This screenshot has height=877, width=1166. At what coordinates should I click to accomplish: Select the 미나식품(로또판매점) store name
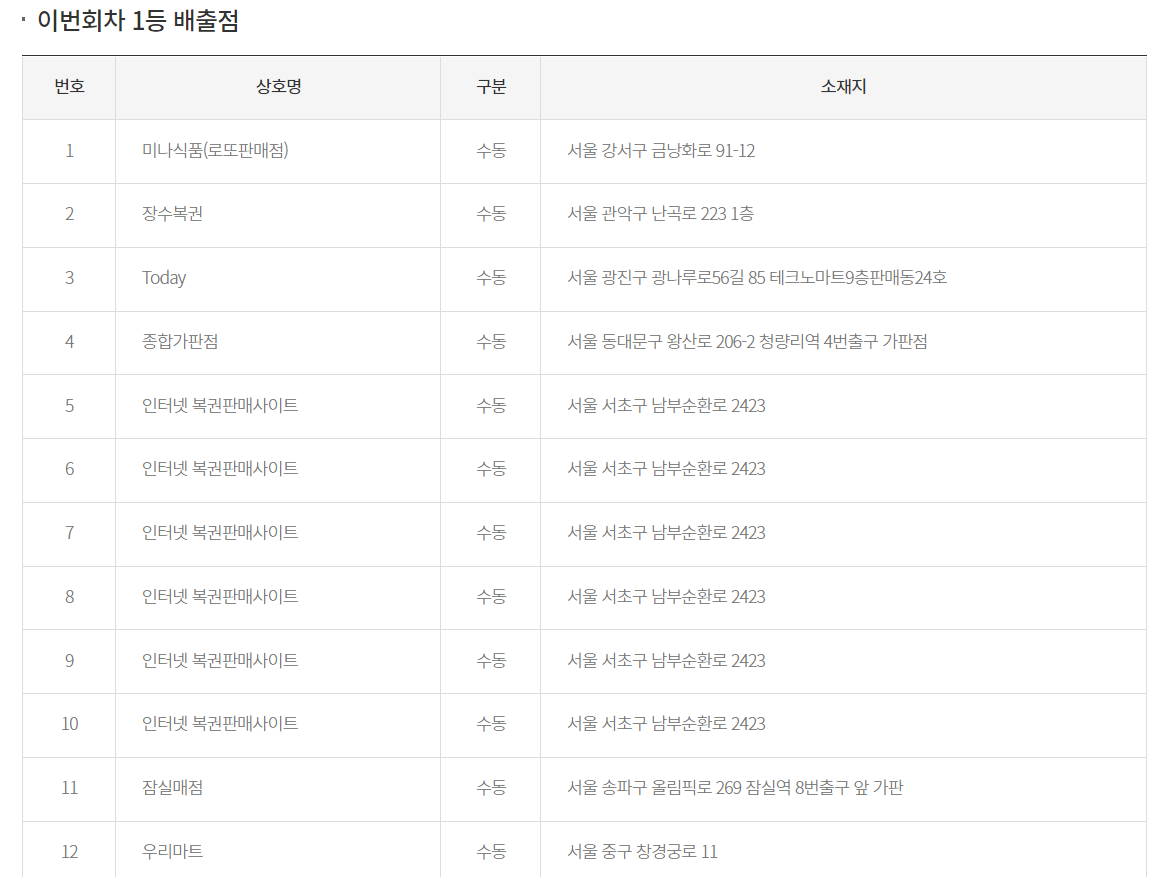pos(215,151)
